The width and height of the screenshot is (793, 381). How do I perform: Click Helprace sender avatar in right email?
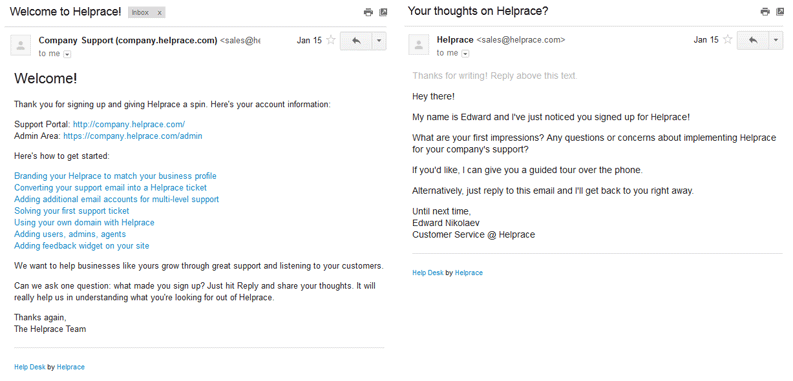(419, 46)
